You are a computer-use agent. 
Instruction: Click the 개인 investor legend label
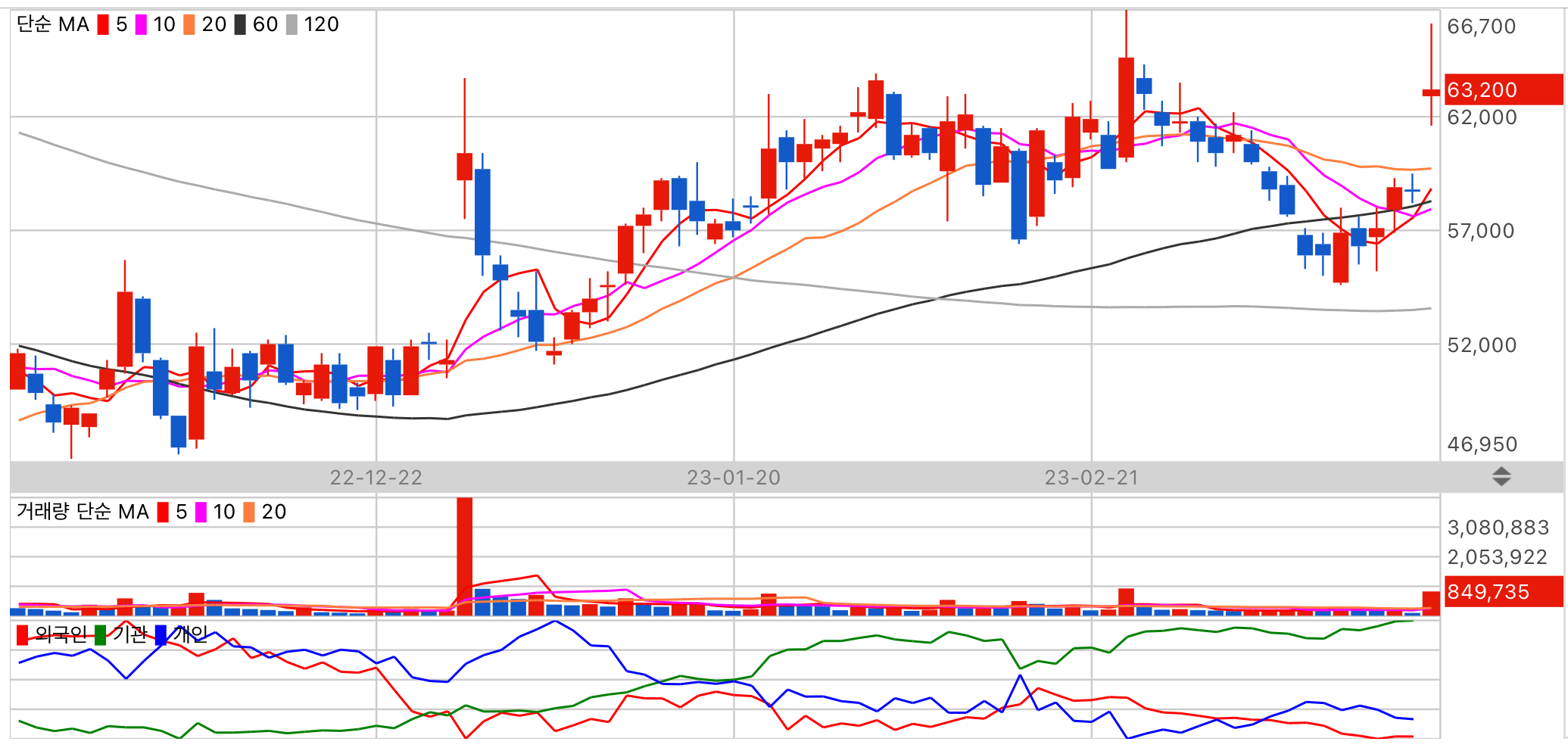point(189,634)
